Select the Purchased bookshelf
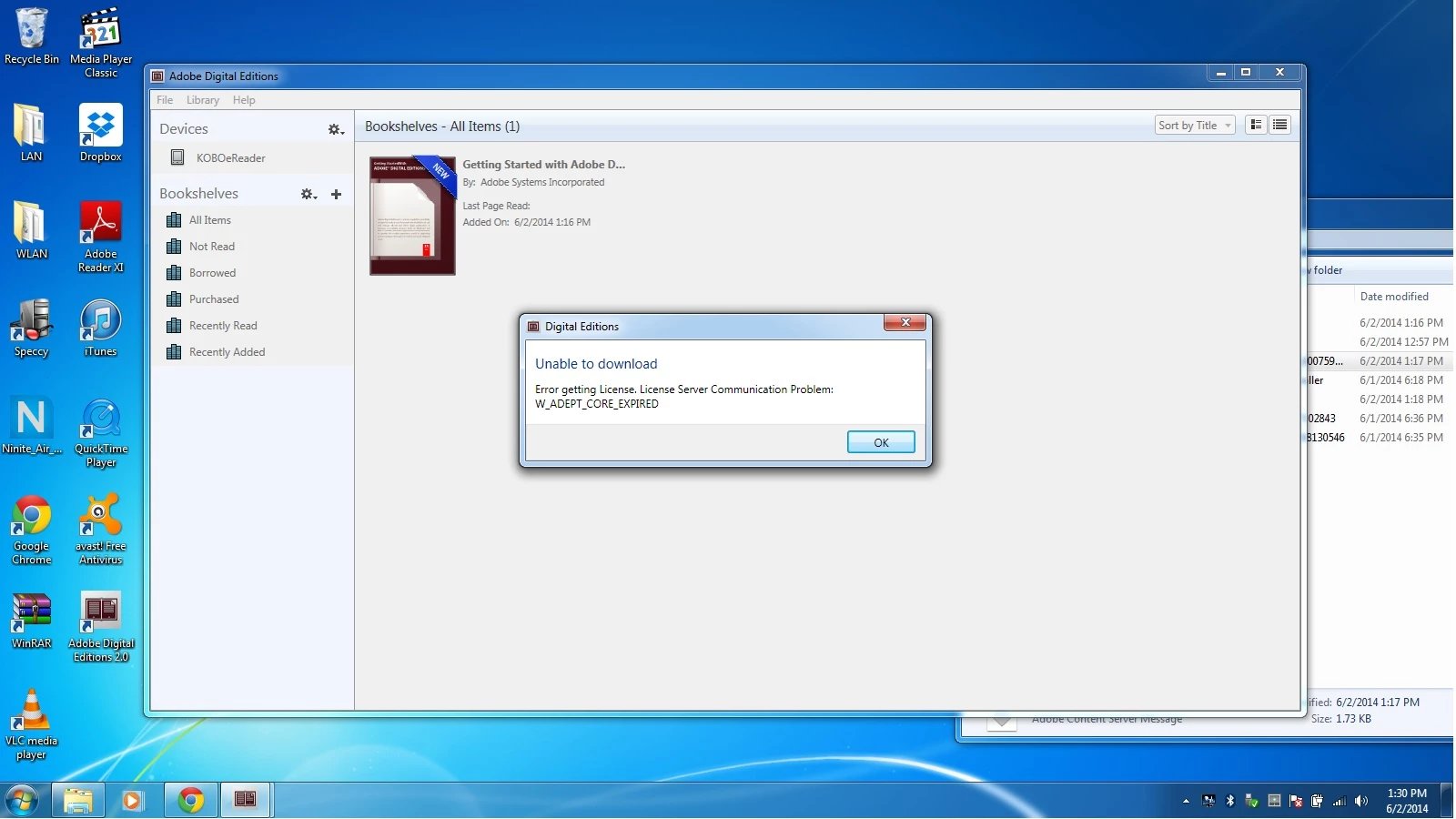 [x=252, y=299]
